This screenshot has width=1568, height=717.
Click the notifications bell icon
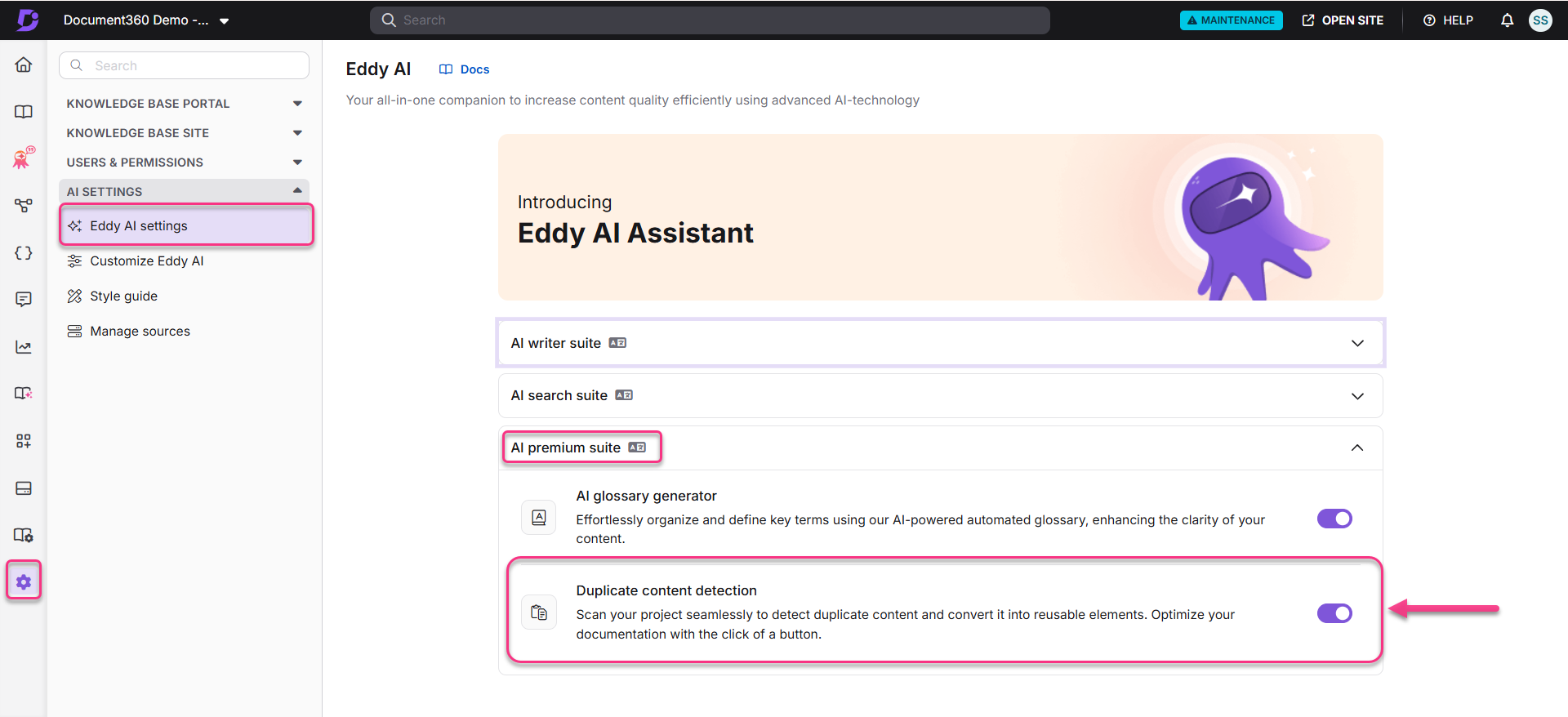1507,20
